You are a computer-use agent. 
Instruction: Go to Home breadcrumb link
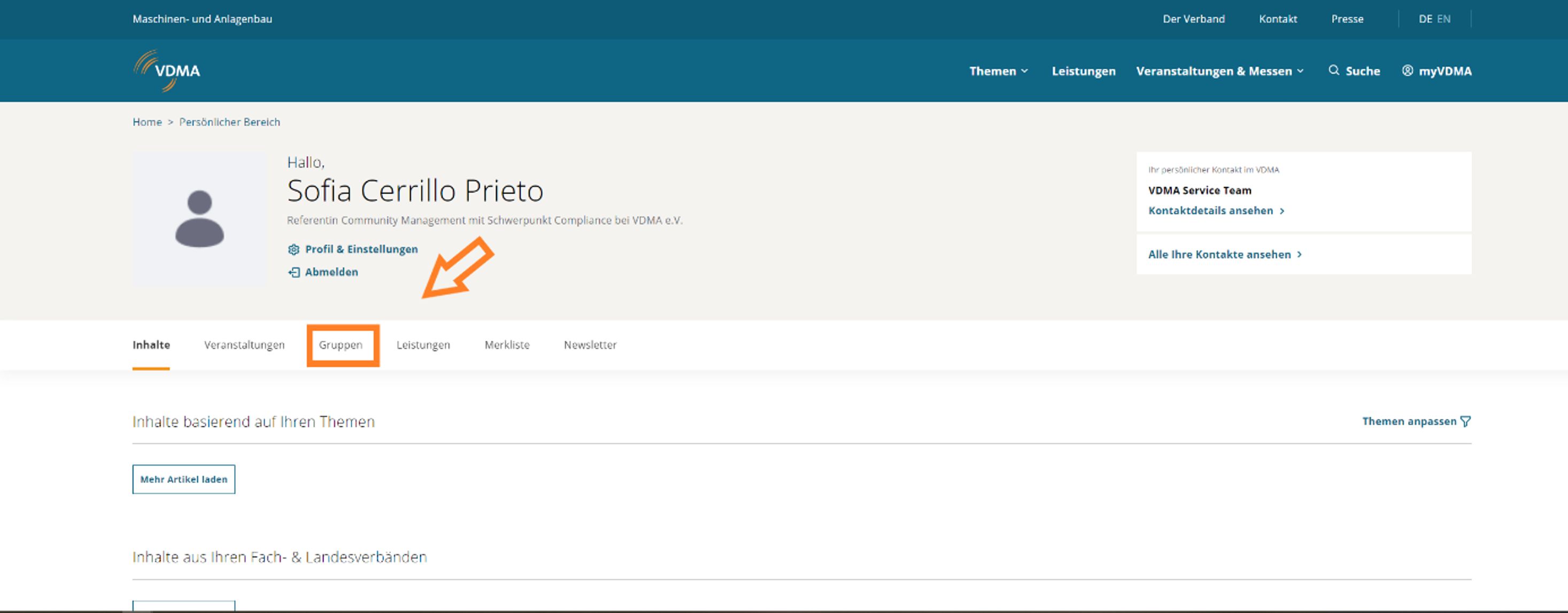click(148, 122)
